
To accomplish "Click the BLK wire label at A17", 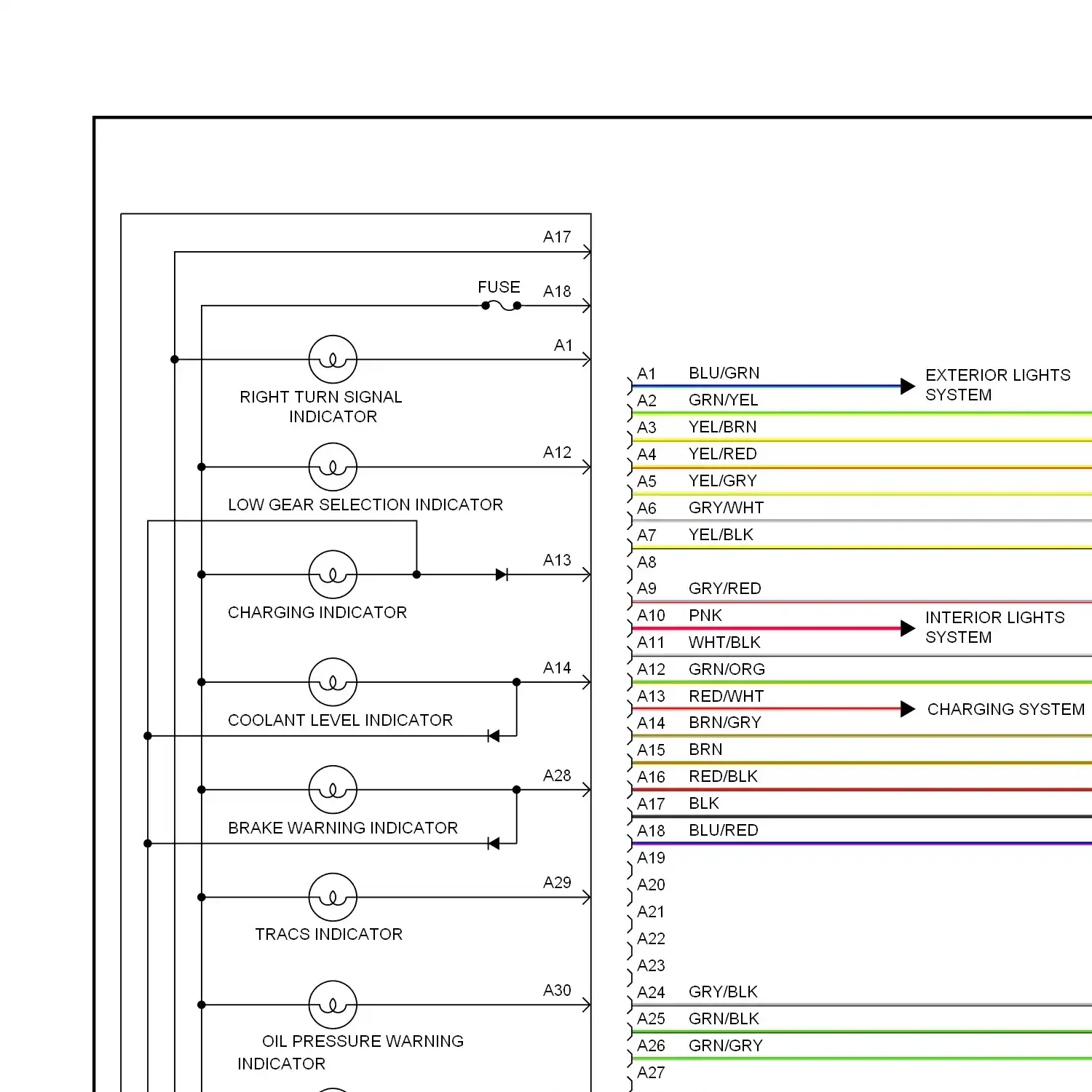I will point(704,803).
